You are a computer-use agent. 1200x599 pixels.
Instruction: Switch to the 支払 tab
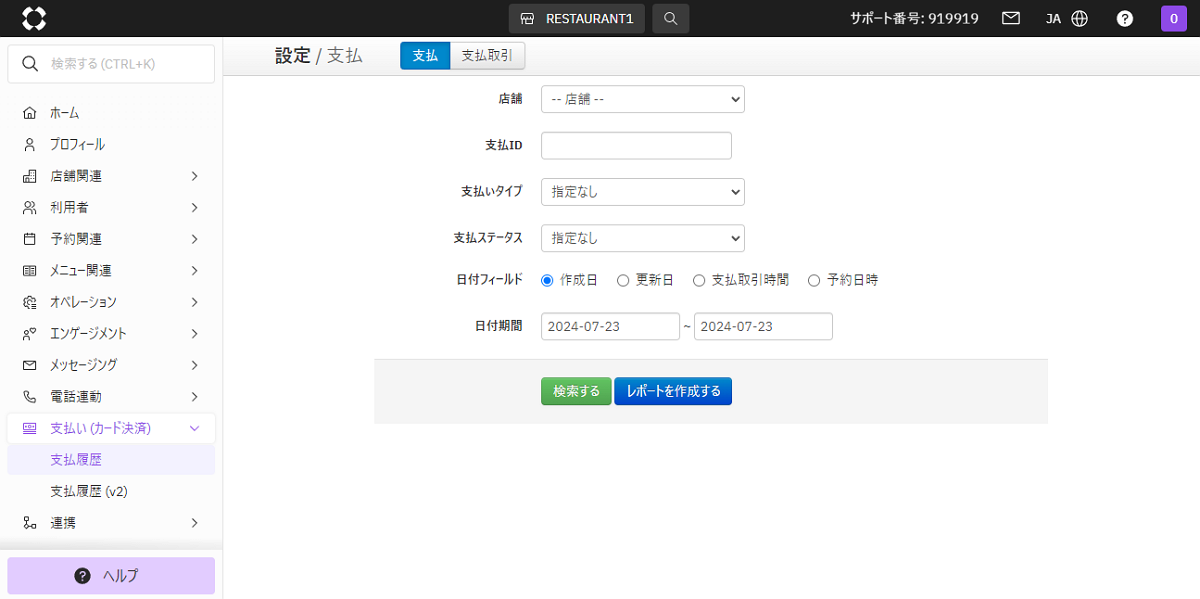click(425, 56)
